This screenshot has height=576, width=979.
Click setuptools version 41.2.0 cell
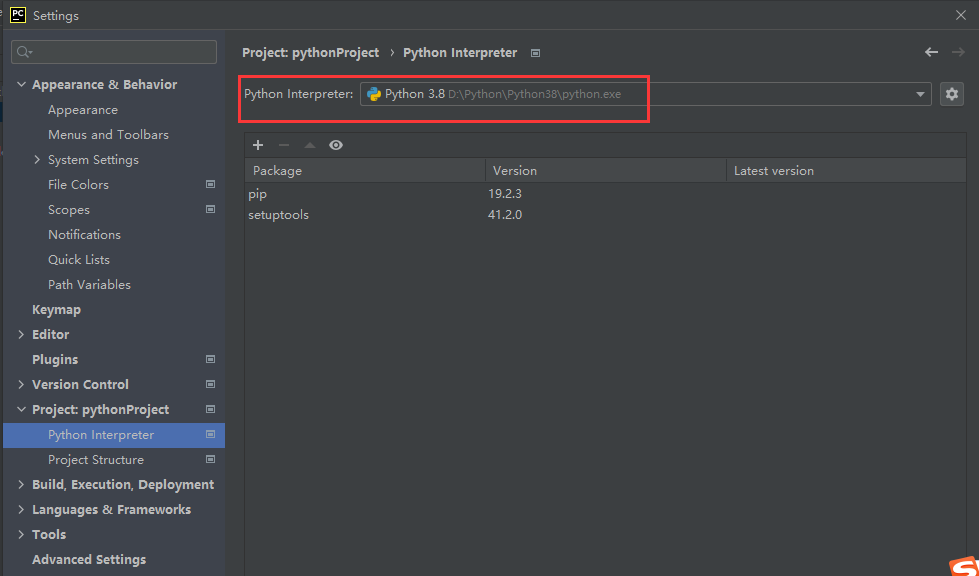coord(504,215)
